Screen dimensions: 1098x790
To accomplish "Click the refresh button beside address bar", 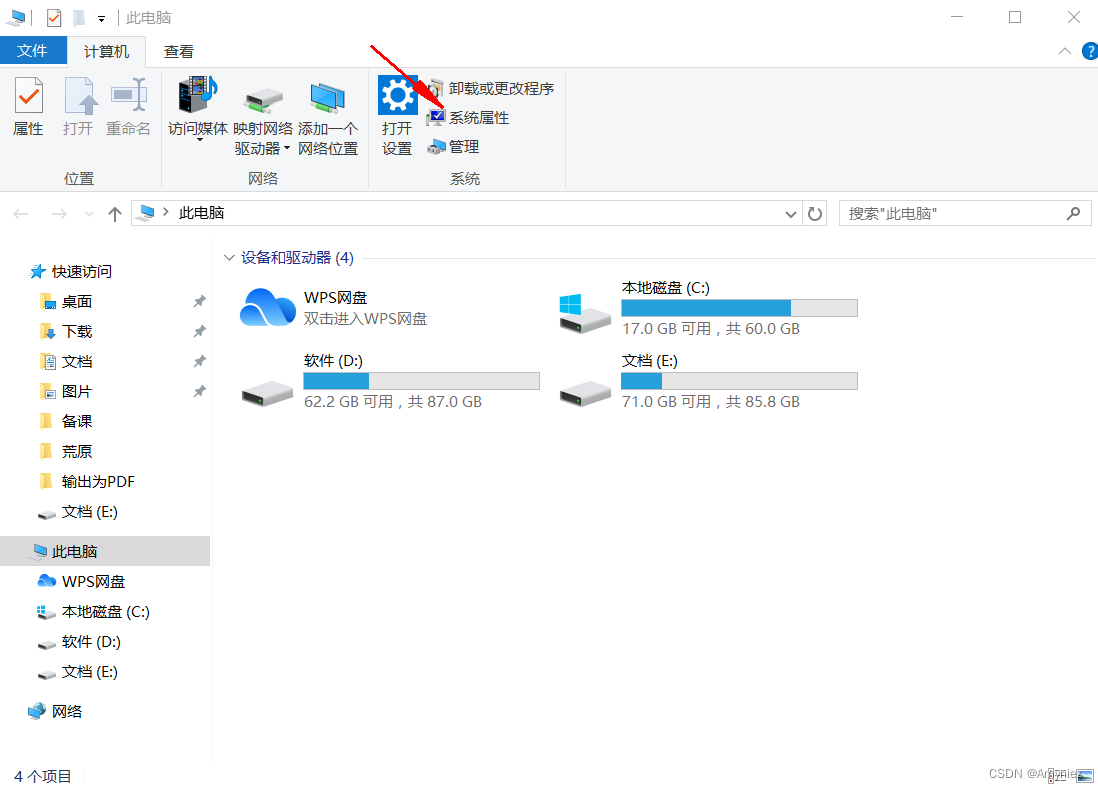I will (814, 214).
